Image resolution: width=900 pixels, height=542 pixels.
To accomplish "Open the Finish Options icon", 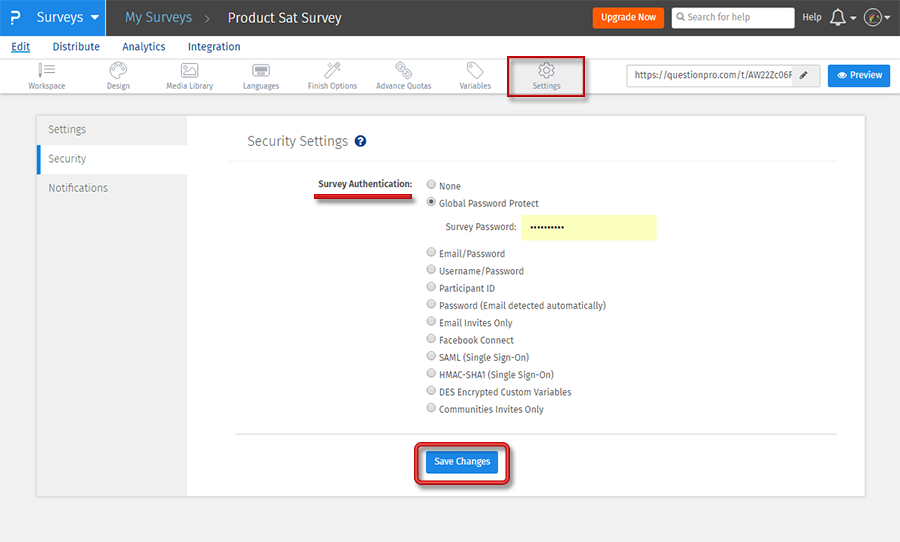I will click(332, 70).
